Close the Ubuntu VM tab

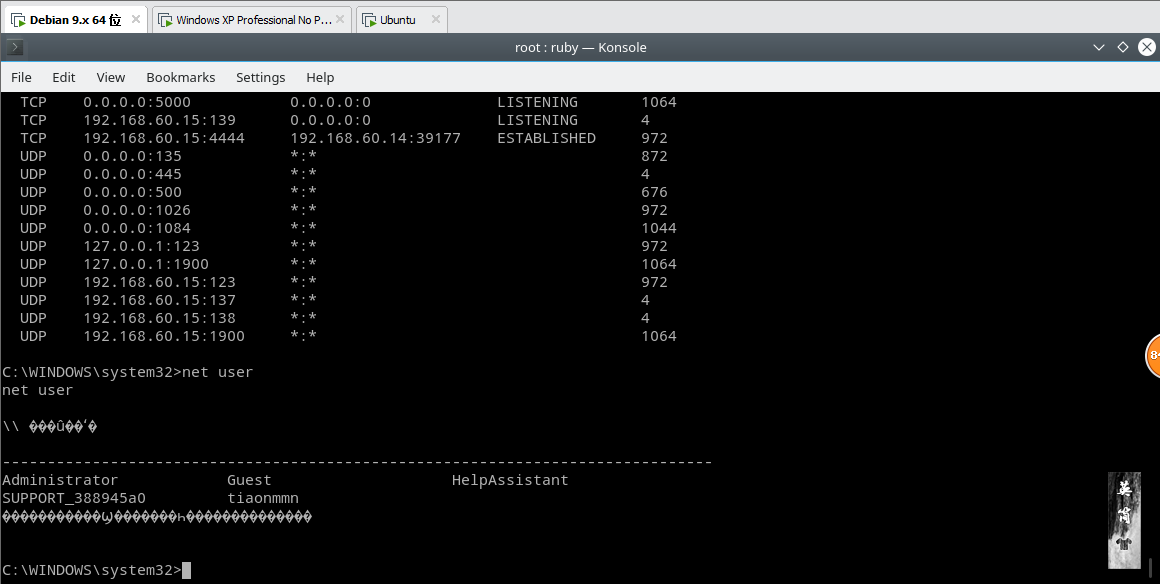pos(436,19)
